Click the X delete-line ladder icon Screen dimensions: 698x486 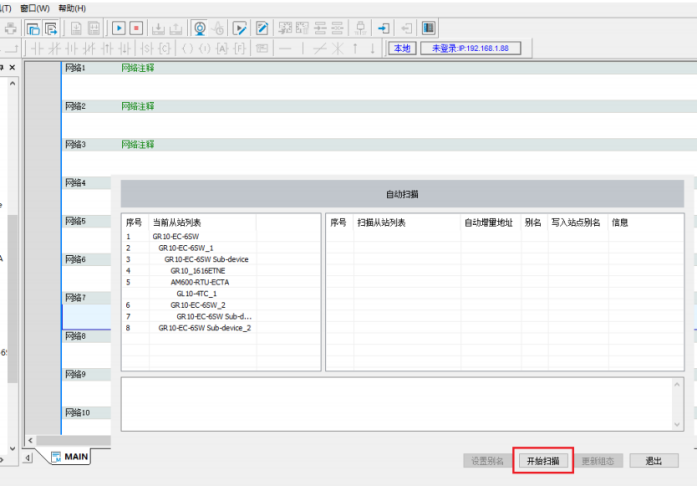[338, 48]
